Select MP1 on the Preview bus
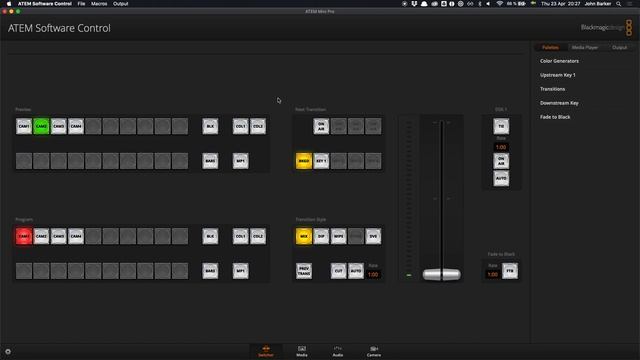This screenshot has width=640, height=360. click(240, 161)
